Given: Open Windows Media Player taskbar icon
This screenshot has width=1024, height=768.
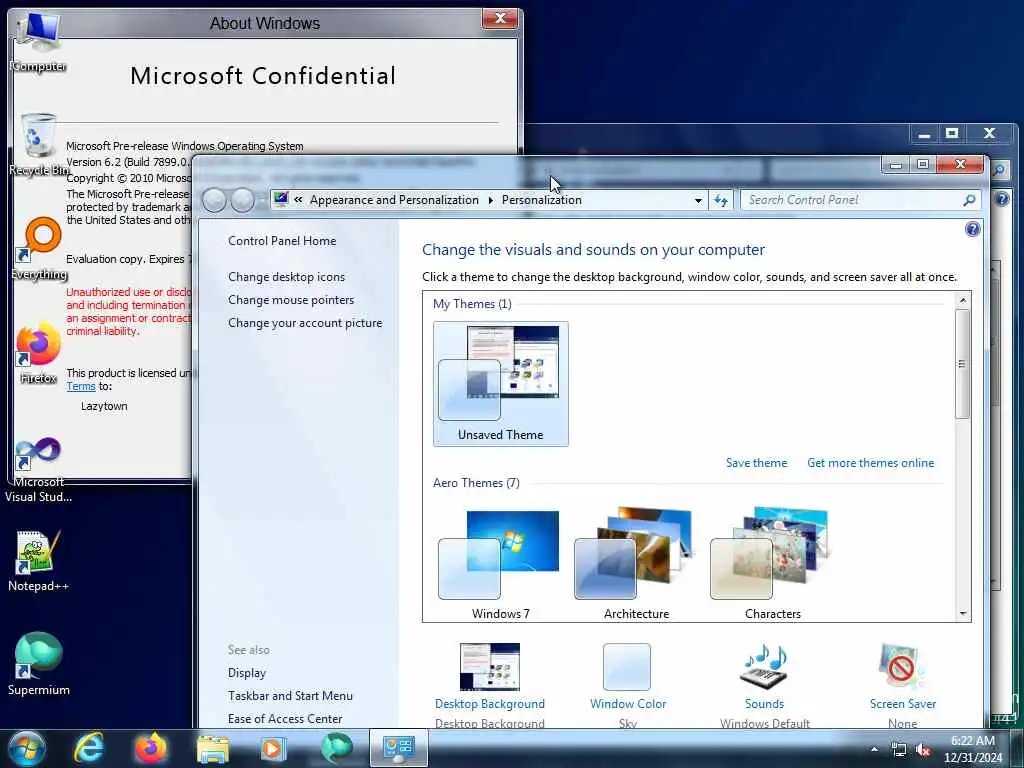Looking at the screenshot, I should pos(274,748).
